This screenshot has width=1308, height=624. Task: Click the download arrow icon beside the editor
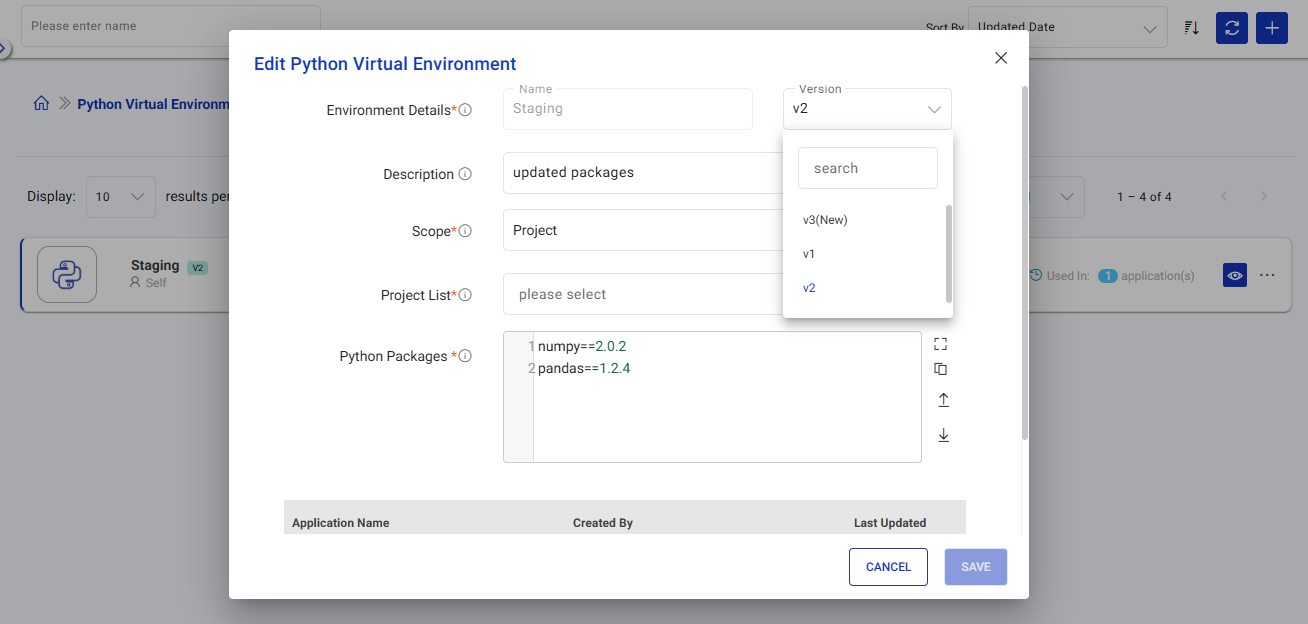[x=942, y=435]
